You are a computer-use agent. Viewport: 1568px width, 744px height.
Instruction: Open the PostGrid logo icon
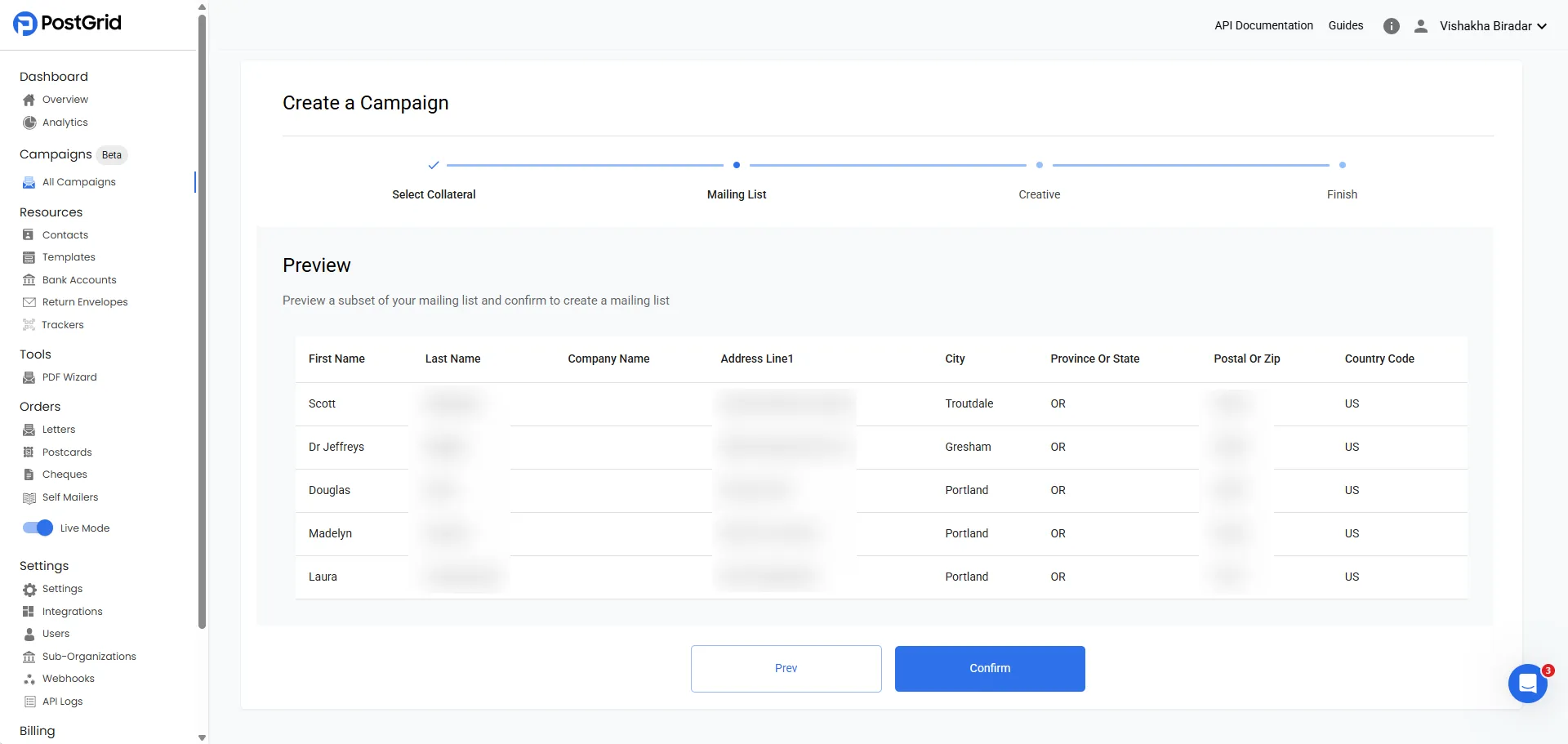(24, 23)
